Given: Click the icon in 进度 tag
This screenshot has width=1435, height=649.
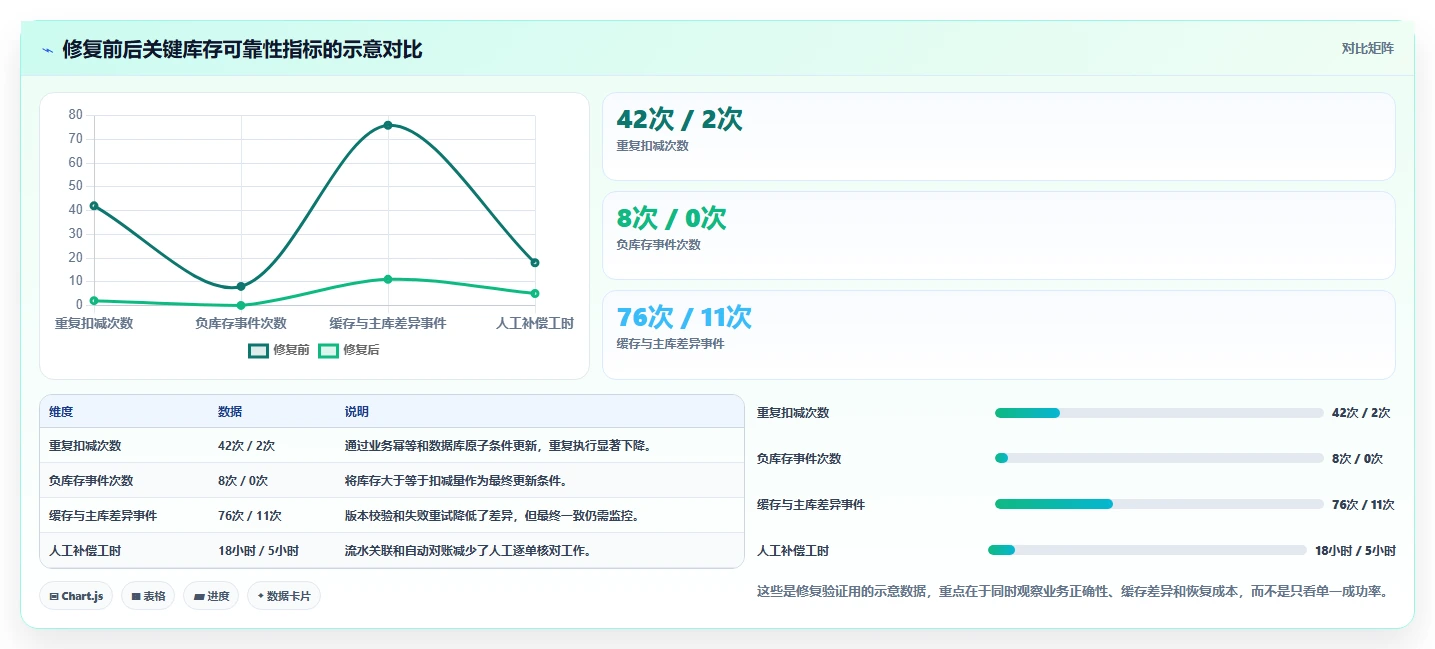Looking at the screenshot, I should pyautogui.click(x=199, y=596).
